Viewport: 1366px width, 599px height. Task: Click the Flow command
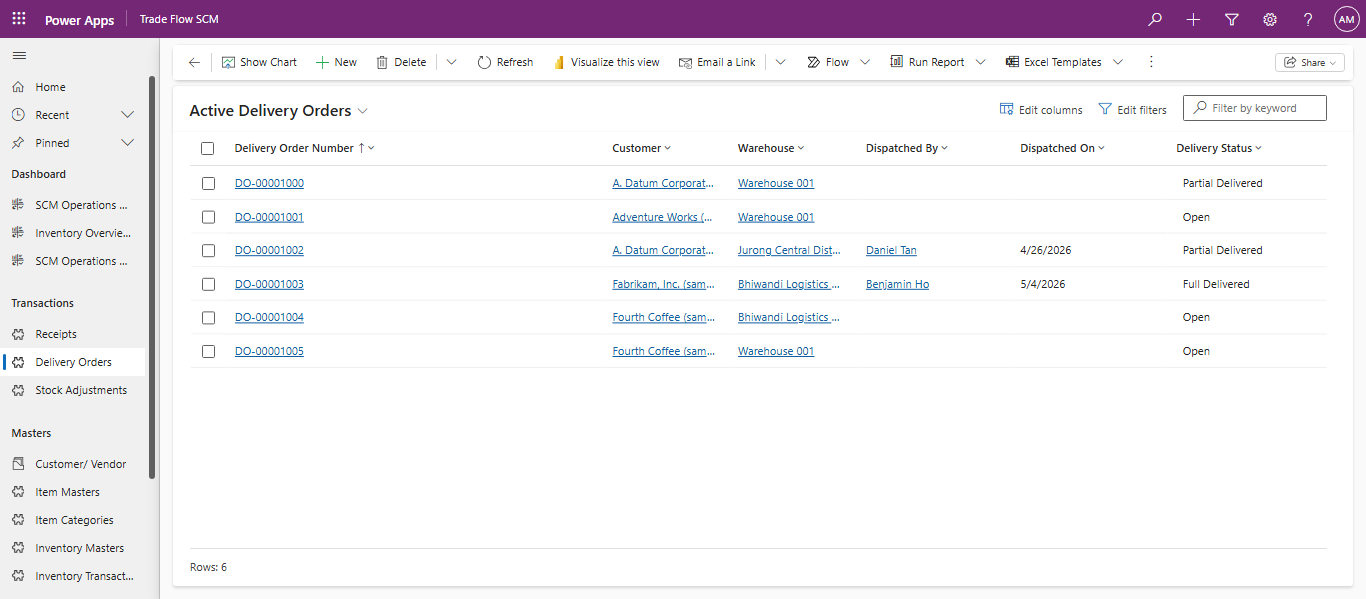tap(828, 62)
